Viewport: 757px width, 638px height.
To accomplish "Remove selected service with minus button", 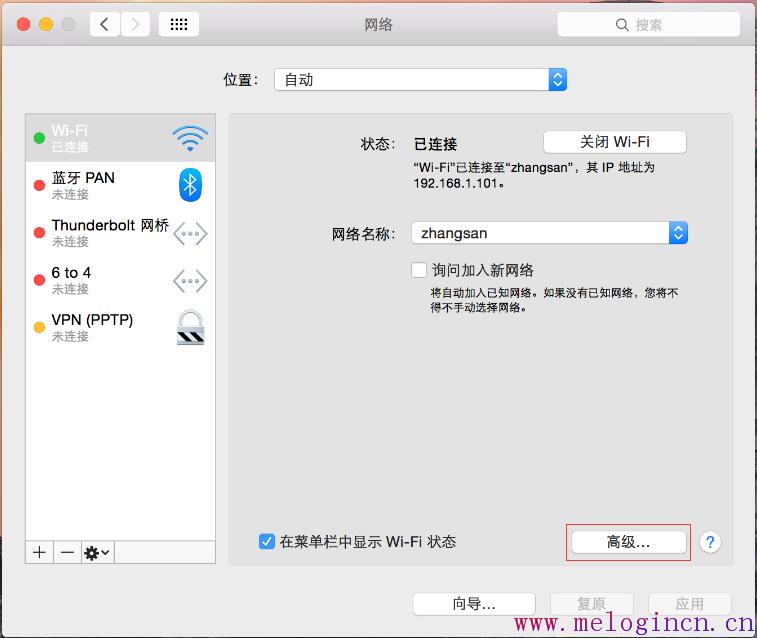I will point(68,552).
